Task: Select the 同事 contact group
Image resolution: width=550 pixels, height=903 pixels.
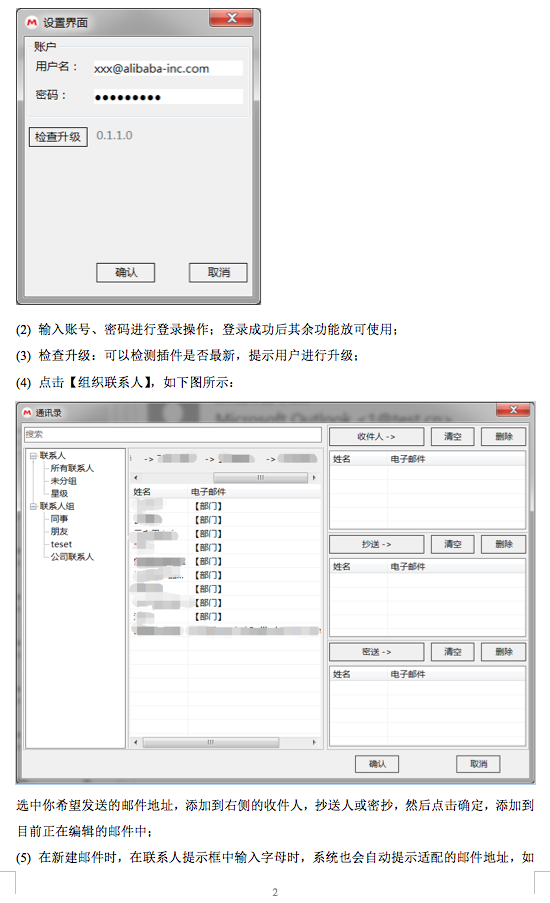Action: pos(59,519)
